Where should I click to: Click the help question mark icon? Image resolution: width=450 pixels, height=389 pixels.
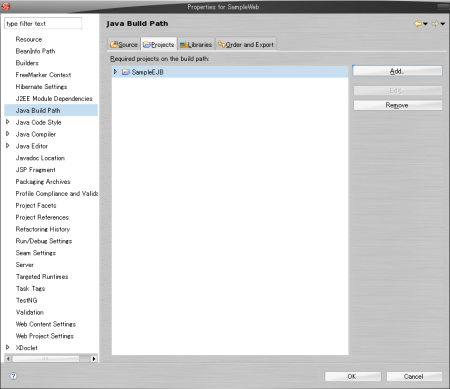(x=13, y=376)
